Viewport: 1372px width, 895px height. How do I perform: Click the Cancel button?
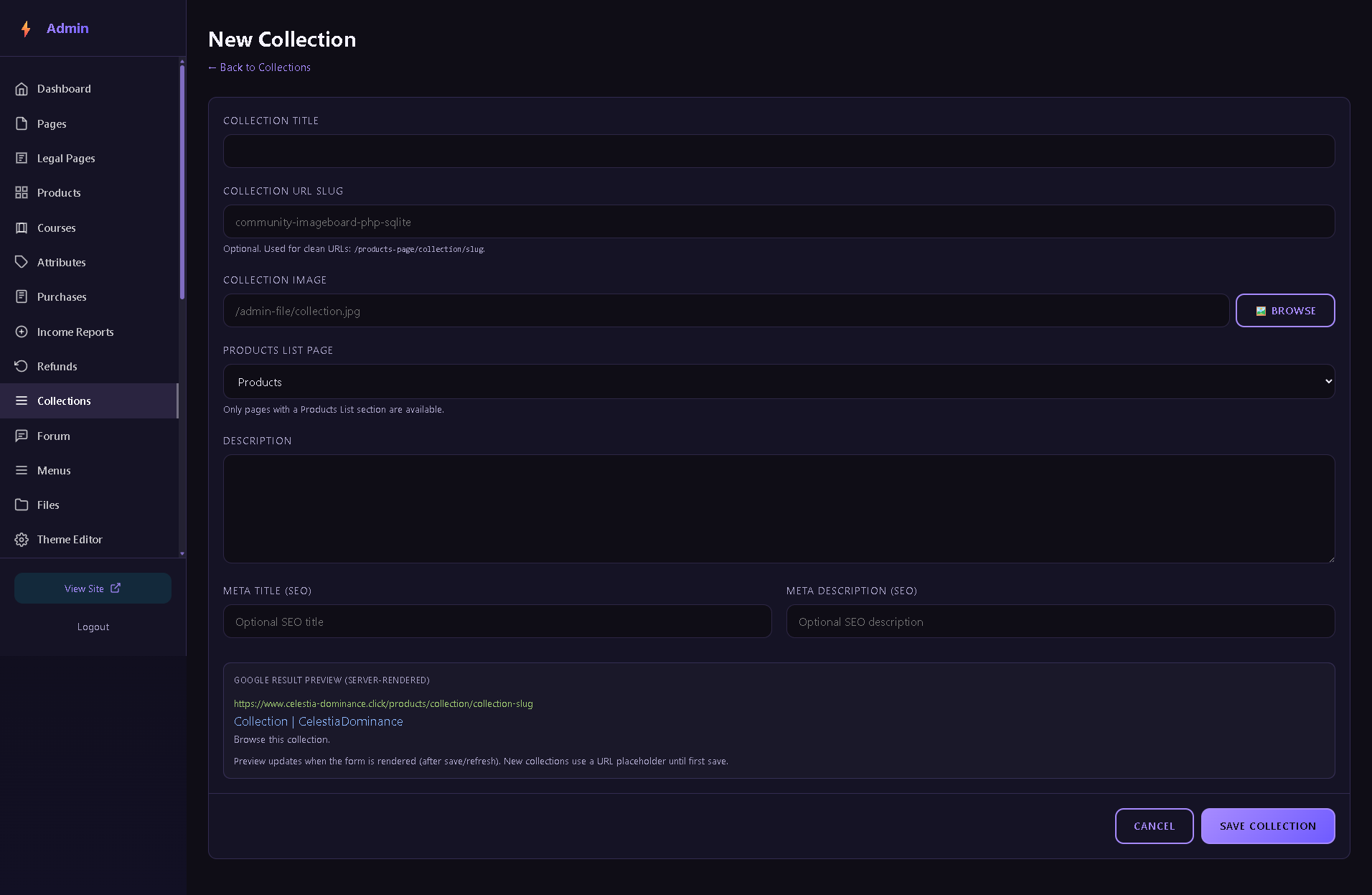pos(1154,826)
